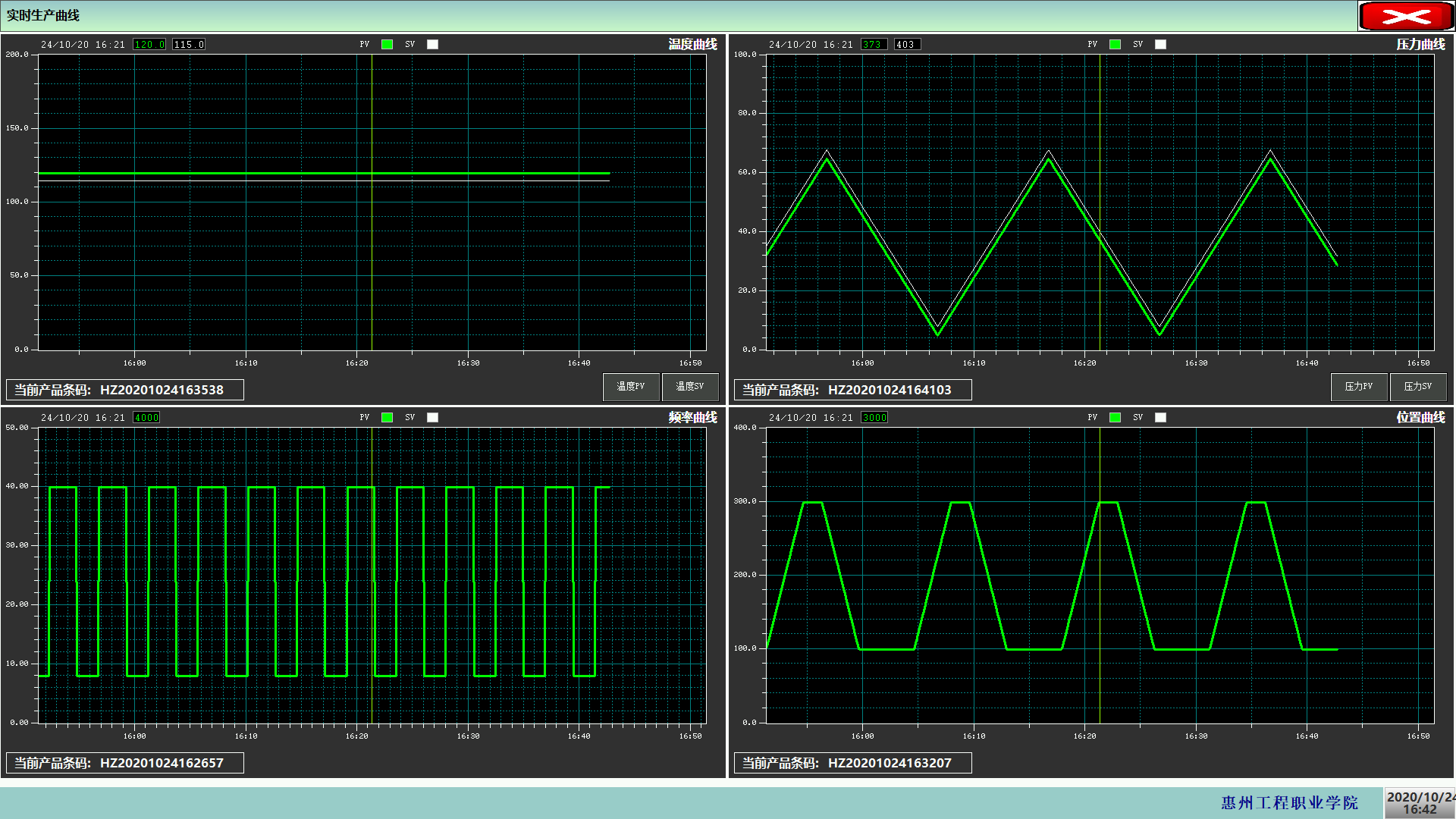This screenshot has height=819, width=1456.
Task: Click frequency value box showing 4000
Action: [x=146, y=418]
